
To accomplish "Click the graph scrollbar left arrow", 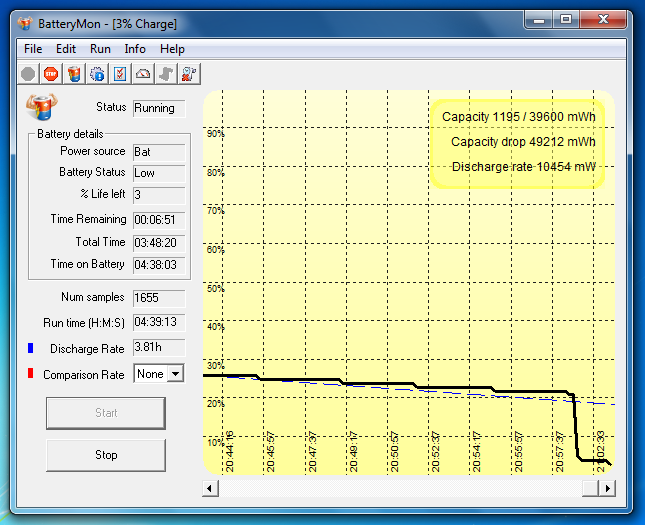I will tap(210, 489).
